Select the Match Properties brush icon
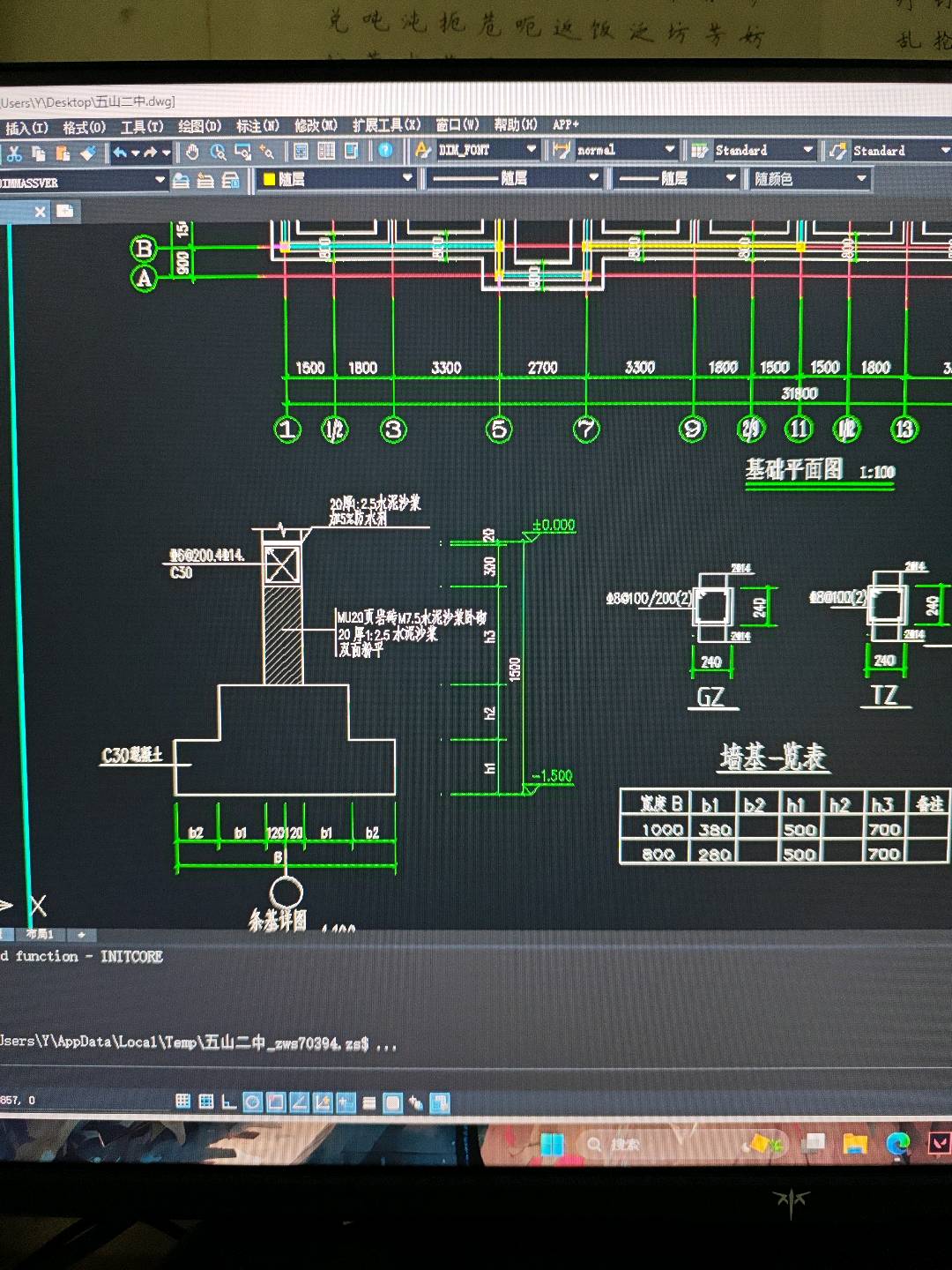 [88, 153]
